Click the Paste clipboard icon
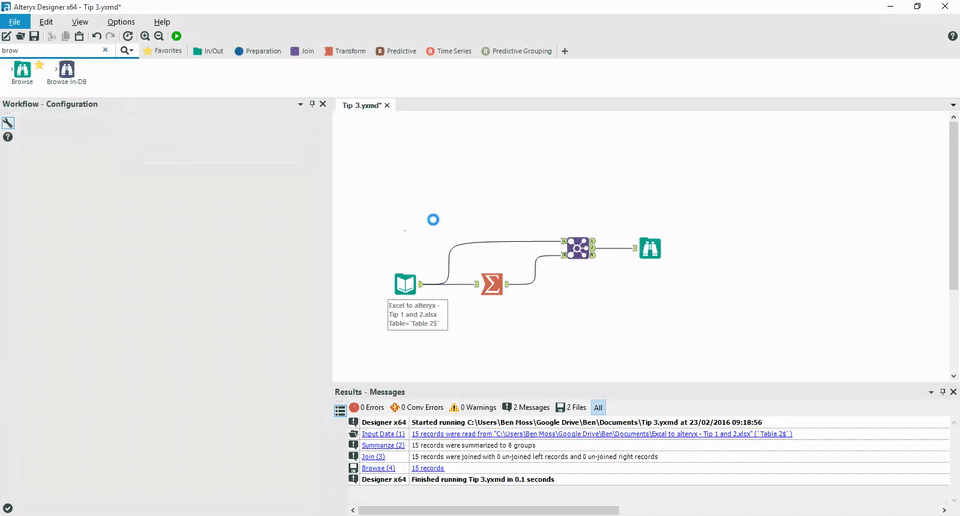960x516 pixels. pyautogui.click(x=79, y=36)
